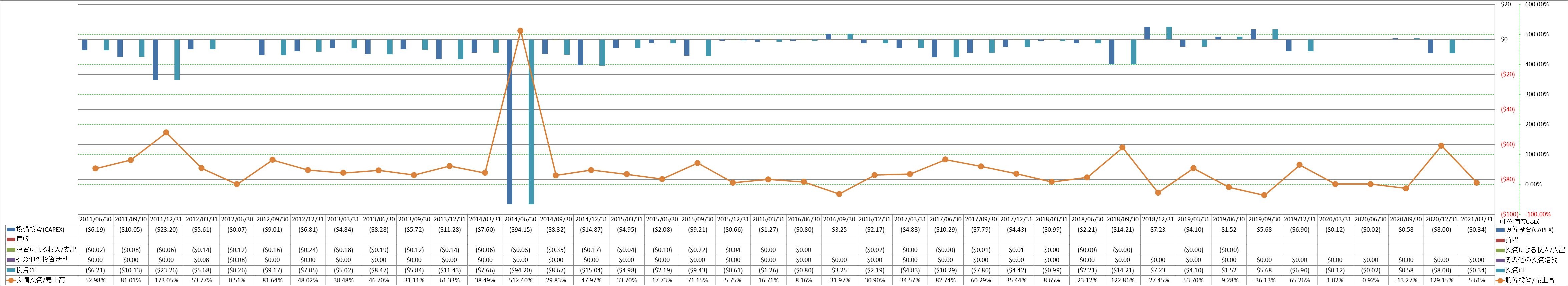Select the -36.13% table cell
This screenshot has width=1568, height=286.
pyautogui.click(x=1264, y=281)
